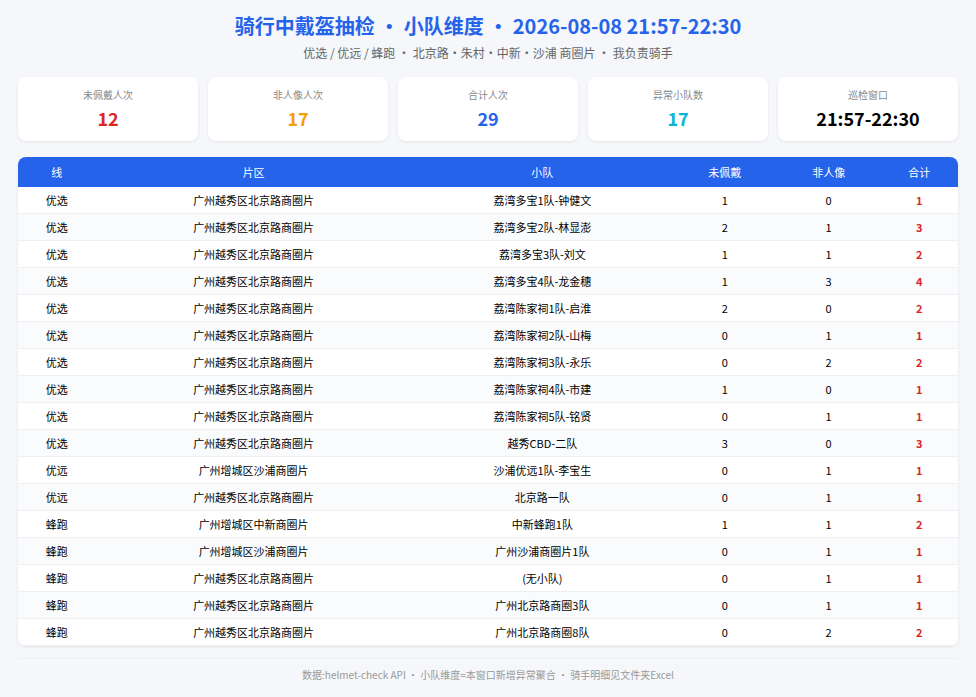The width and height of the screenshot is (976, 697).
Task: Click the team cell 荔湾陈家祠2队-山梅
Action: tap(542, 335)
